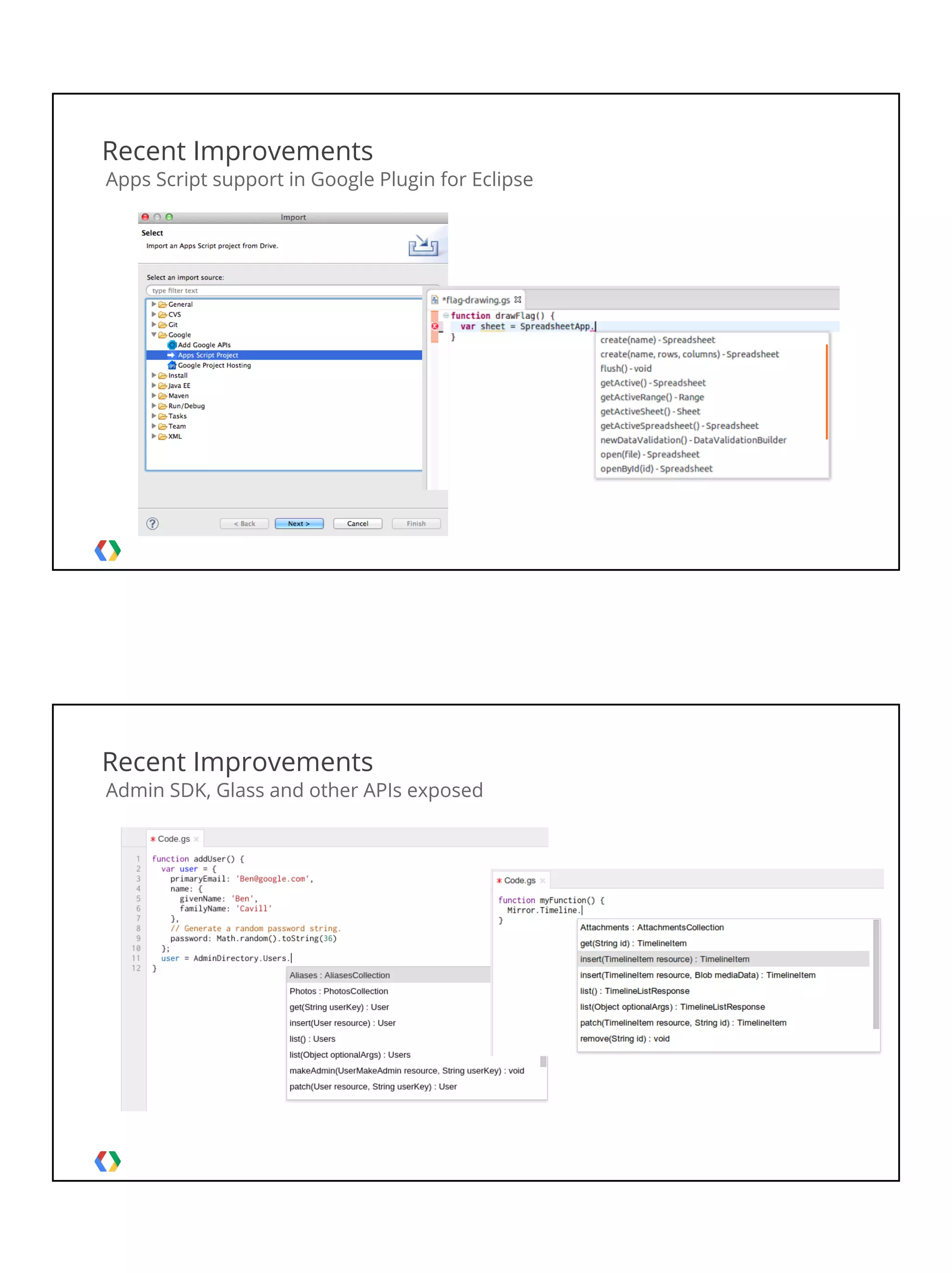Click the Cancel button
The width and height of the screenshot is (952, 1273).
click(358, 523)
